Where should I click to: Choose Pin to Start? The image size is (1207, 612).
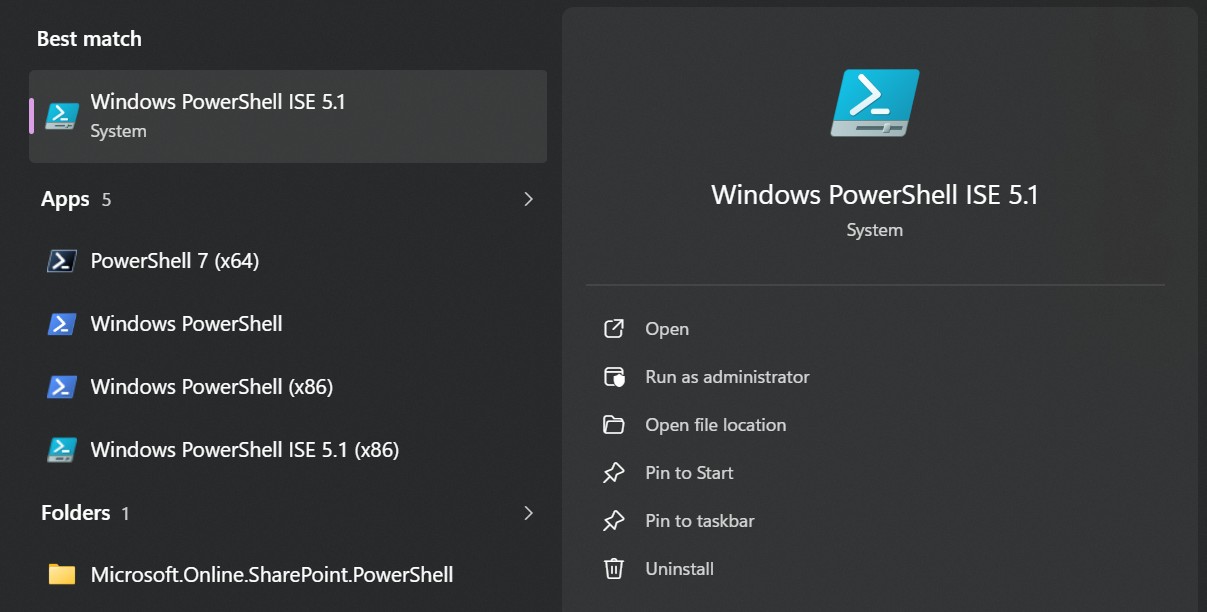click(689, 473)
